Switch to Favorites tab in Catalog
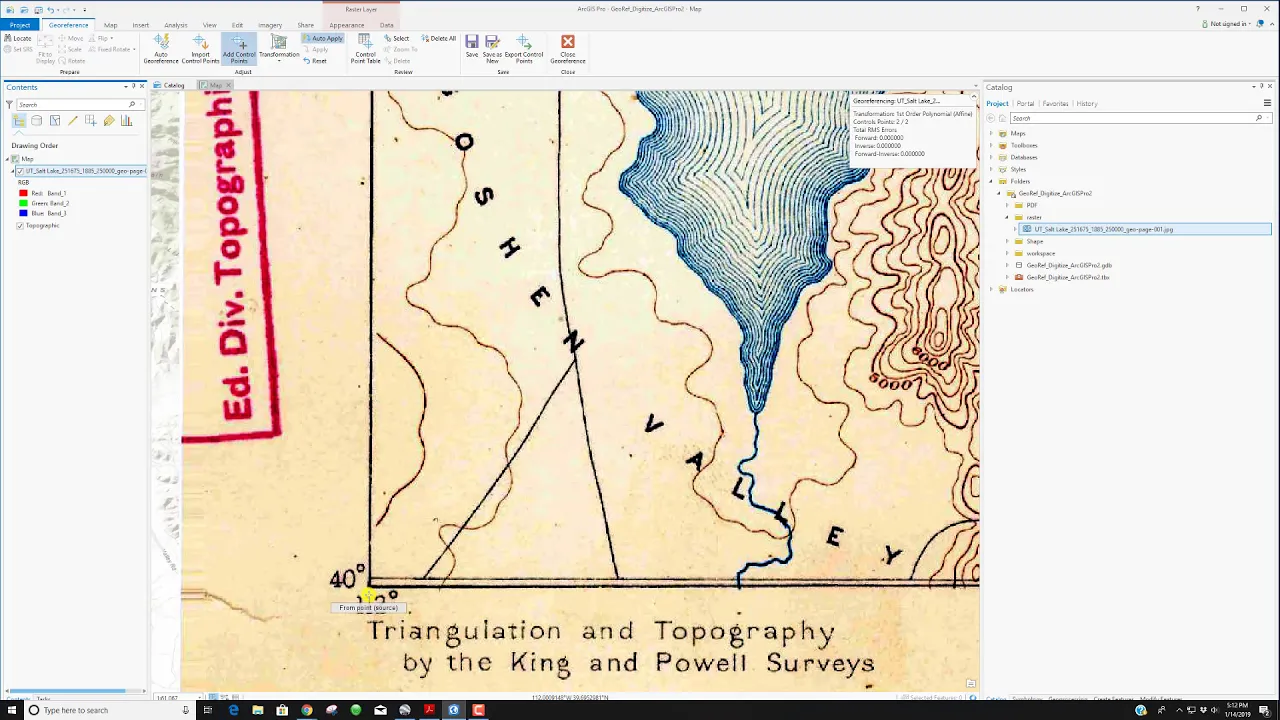The width and height of the screenshot is (1280, 720). (x=1055, y=104)
